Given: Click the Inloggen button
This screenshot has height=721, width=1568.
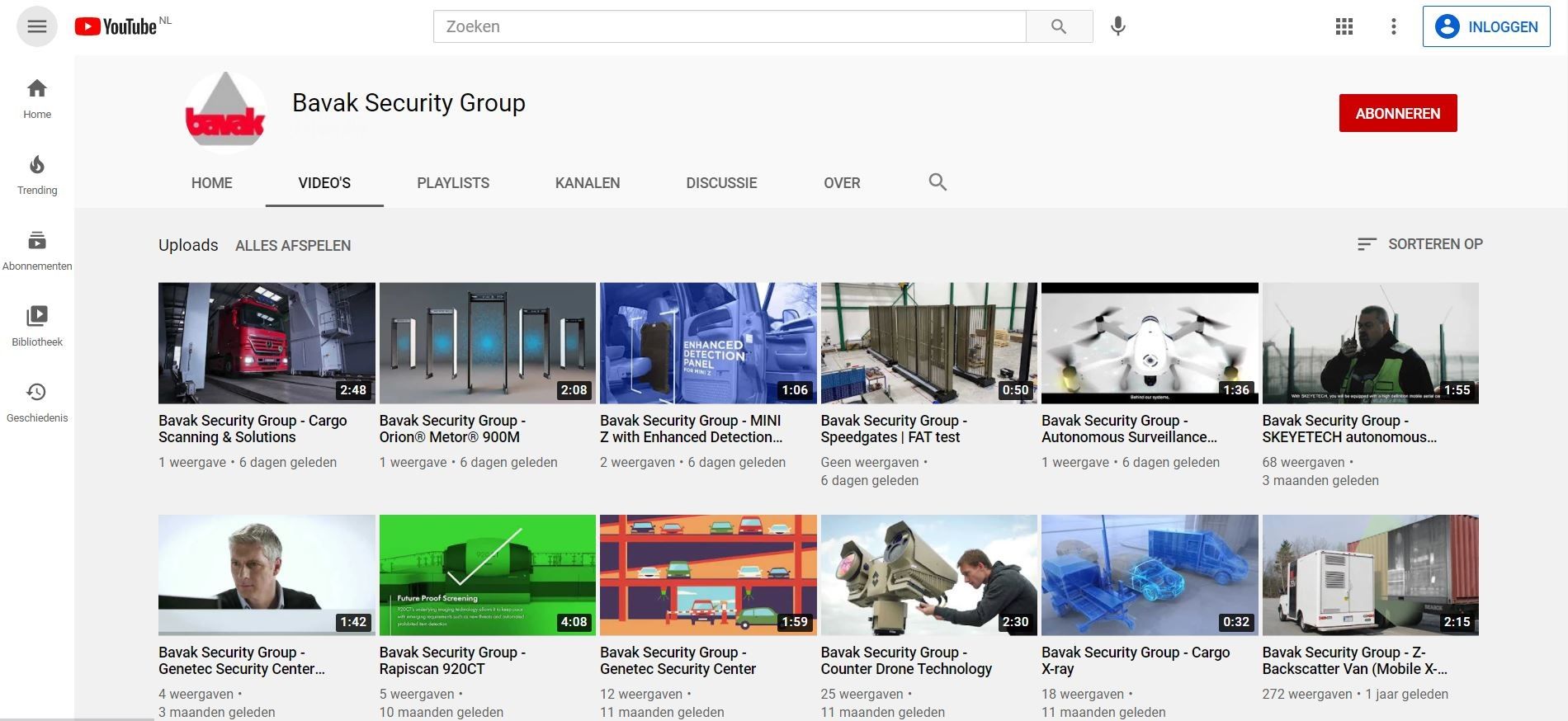Looking at the screenshot, I should (1486, 26).
